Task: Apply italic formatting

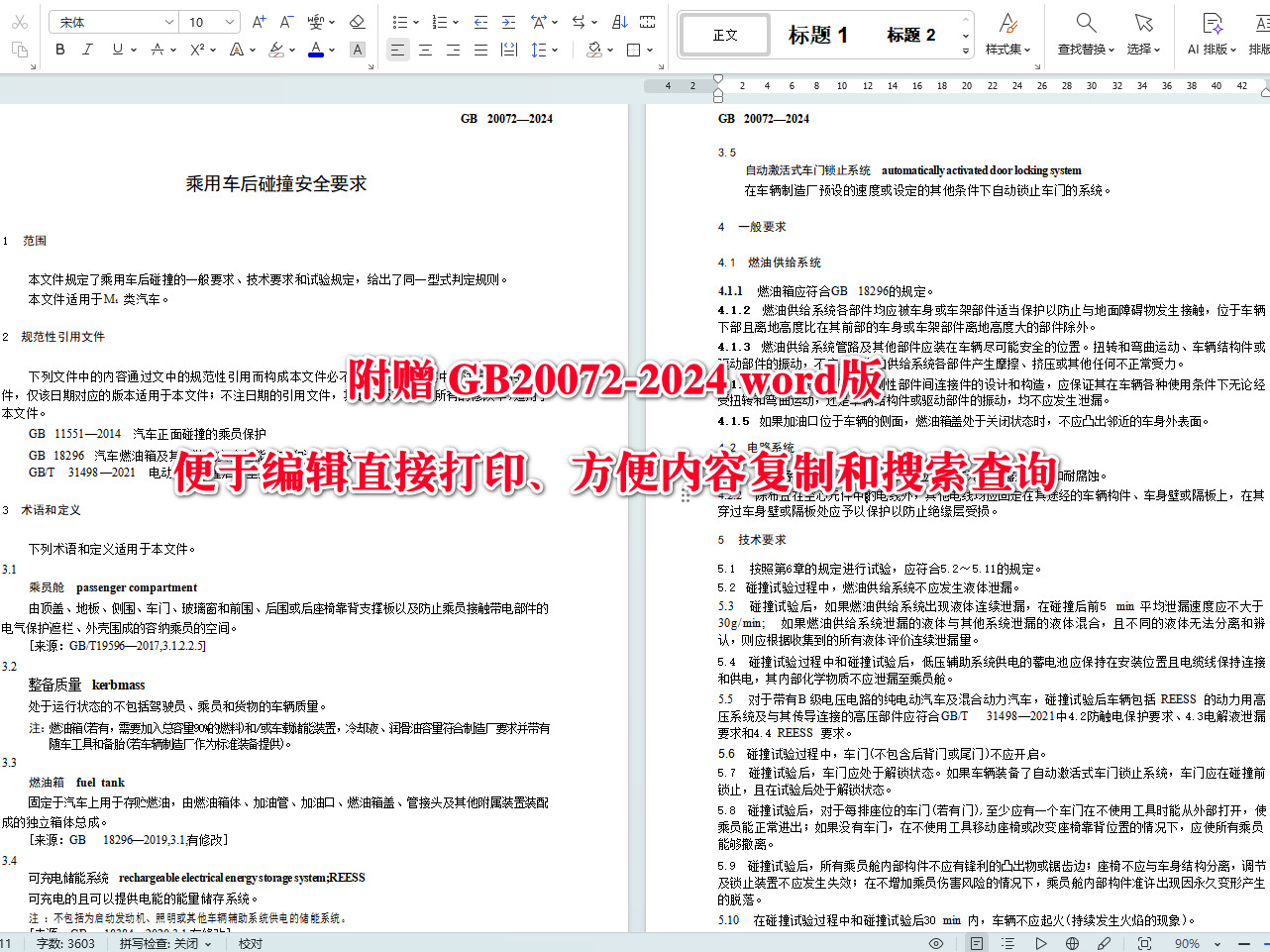Action: [x=87, y=50]
